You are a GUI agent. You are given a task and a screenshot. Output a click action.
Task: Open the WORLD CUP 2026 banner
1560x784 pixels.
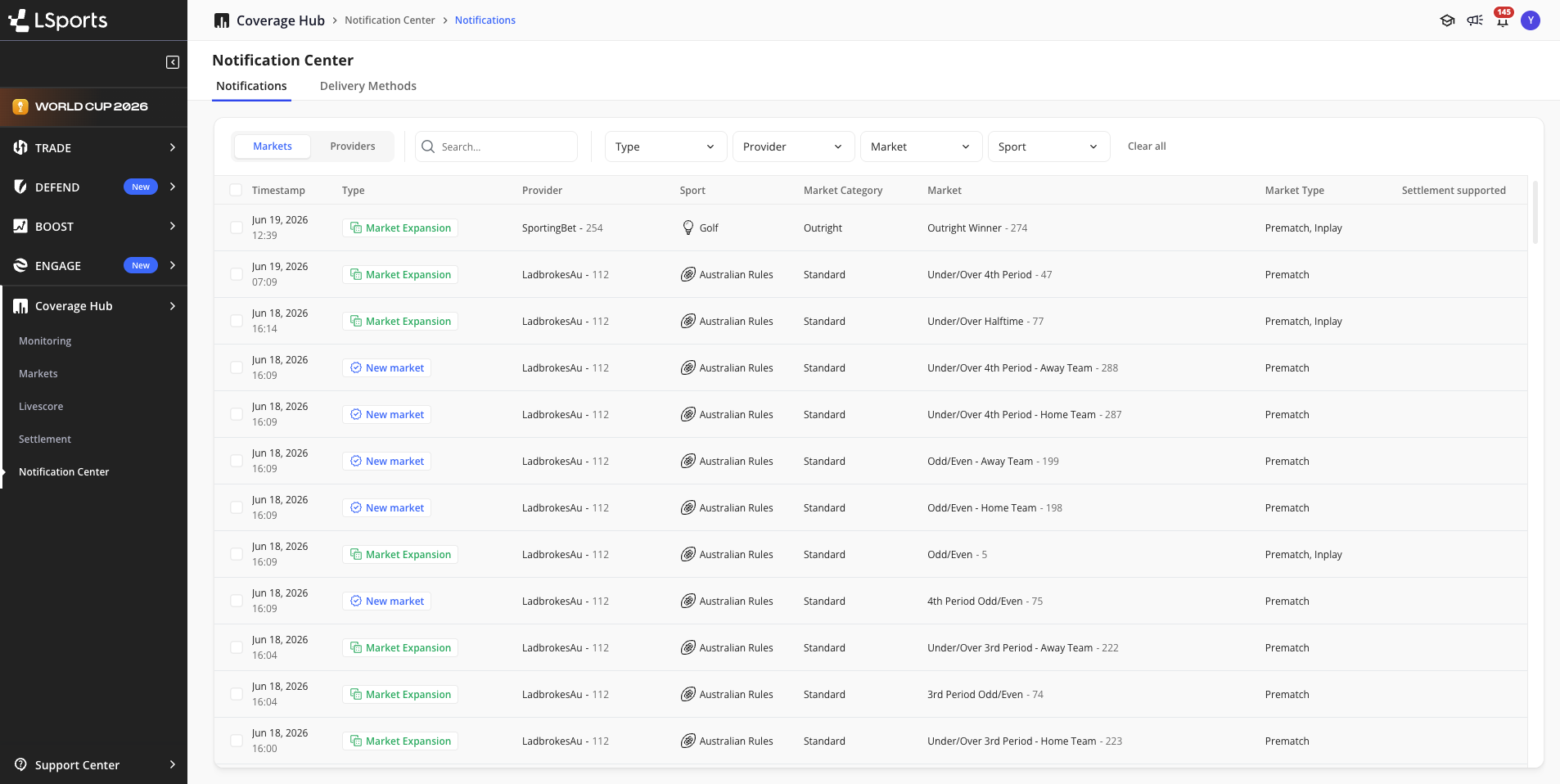click(93, 106)
